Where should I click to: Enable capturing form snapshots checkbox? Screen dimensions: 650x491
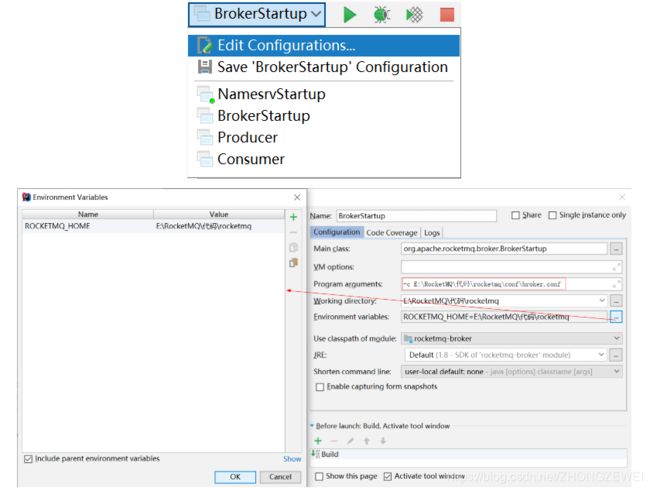pyautogui.click(x=320, y=387)
